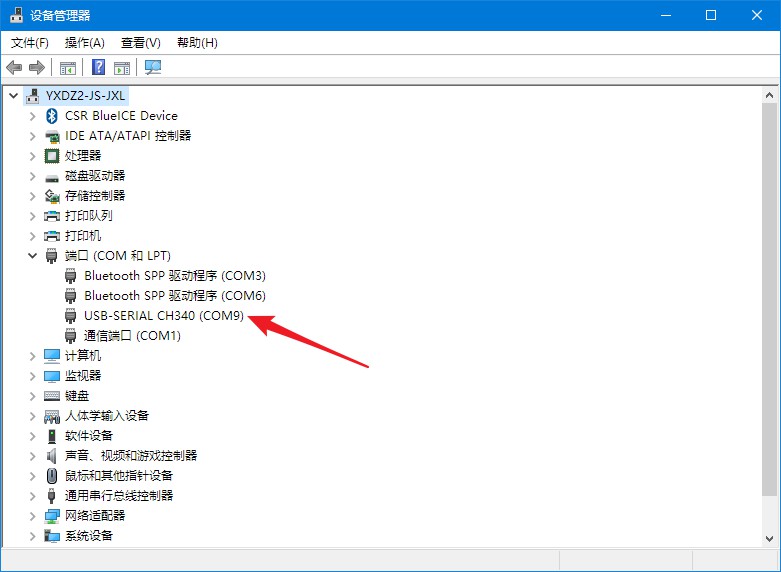
Task: Expand the 处理器 category
Action: (x=33, y=156)
